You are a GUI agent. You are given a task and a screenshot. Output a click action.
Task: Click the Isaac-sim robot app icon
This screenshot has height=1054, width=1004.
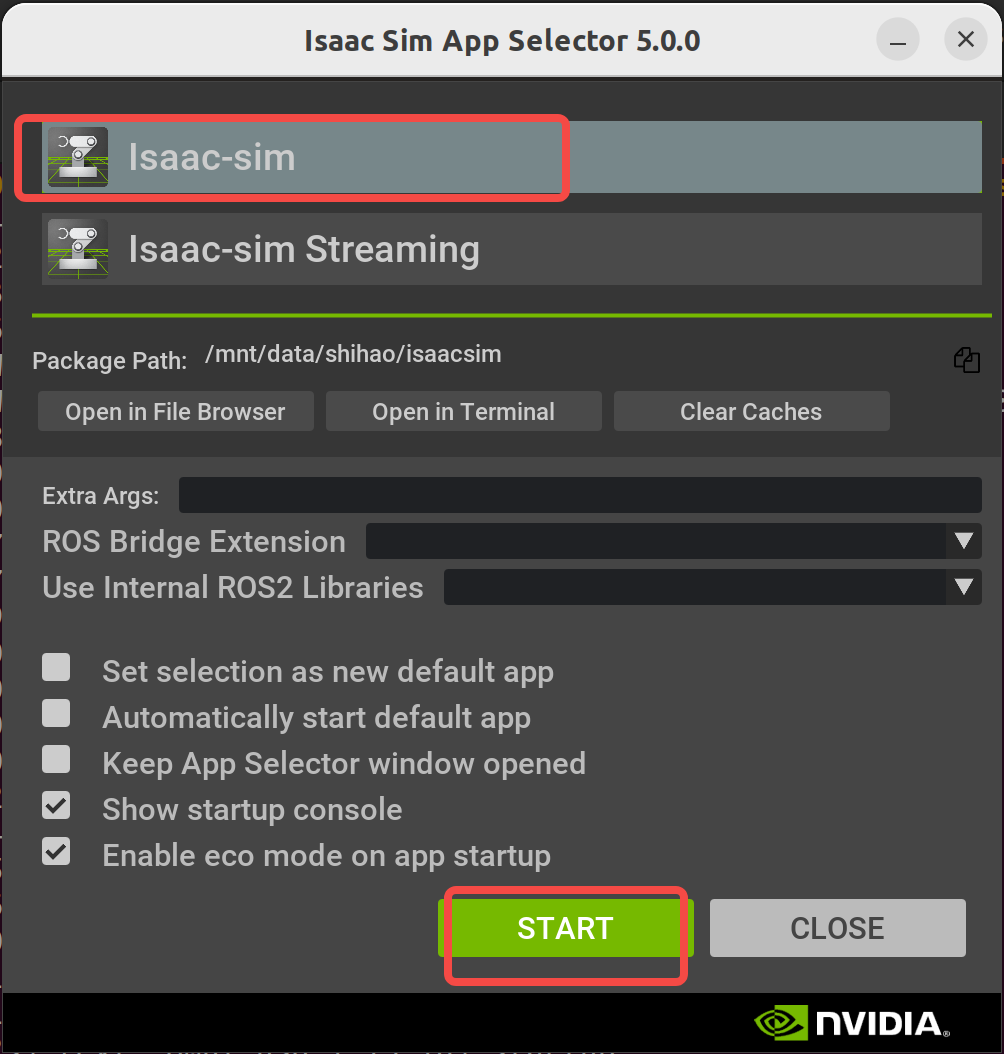click(x=77, y=156)
